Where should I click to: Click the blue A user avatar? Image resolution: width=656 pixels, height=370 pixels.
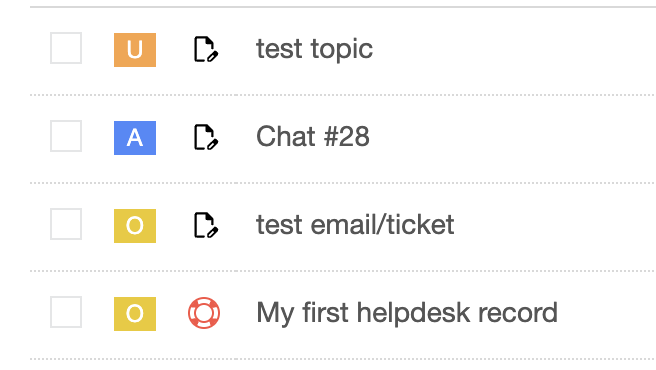click(135, 138)
